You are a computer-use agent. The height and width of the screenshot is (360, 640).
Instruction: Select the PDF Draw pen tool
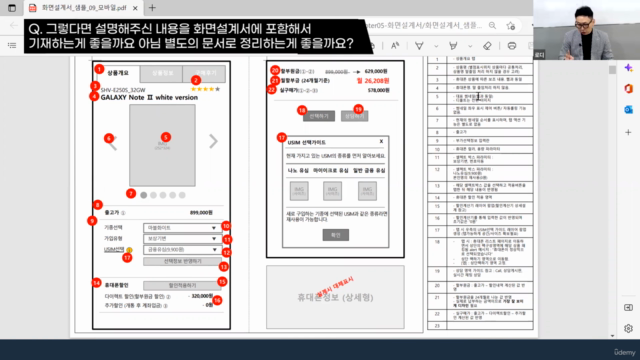[x=419, y=46]
